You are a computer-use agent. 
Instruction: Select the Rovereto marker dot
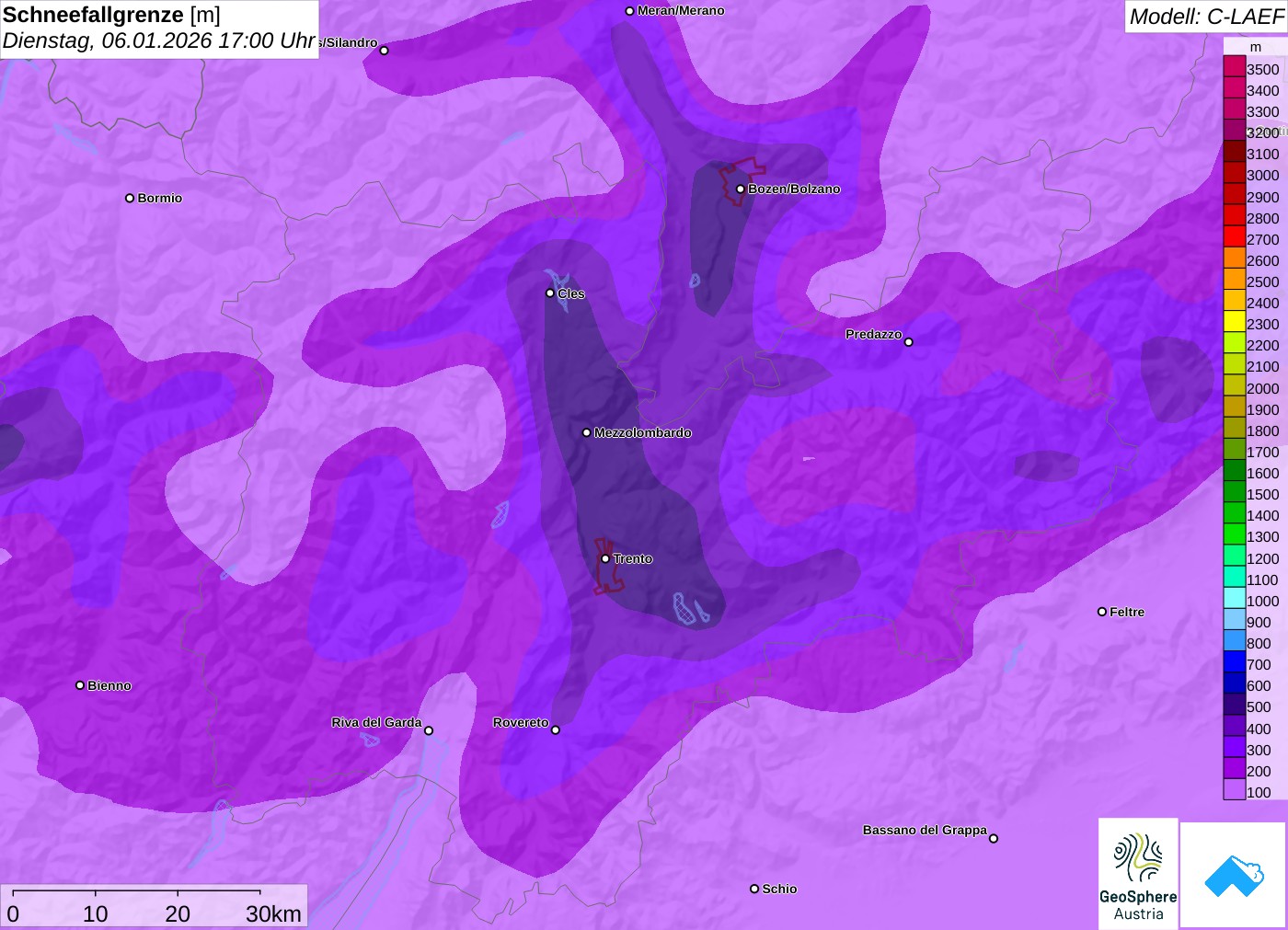coord(556,730)
